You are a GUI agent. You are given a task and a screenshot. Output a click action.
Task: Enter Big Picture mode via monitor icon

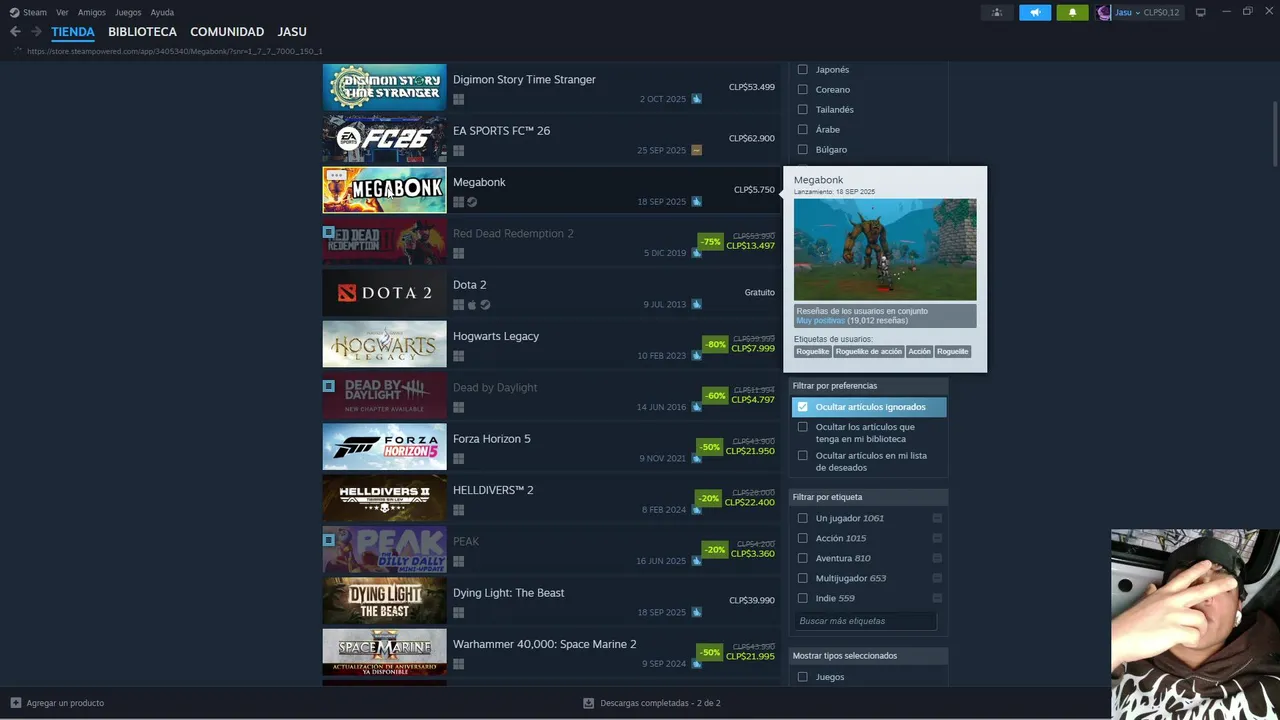pyautogui.click(x=1201, y=12)
